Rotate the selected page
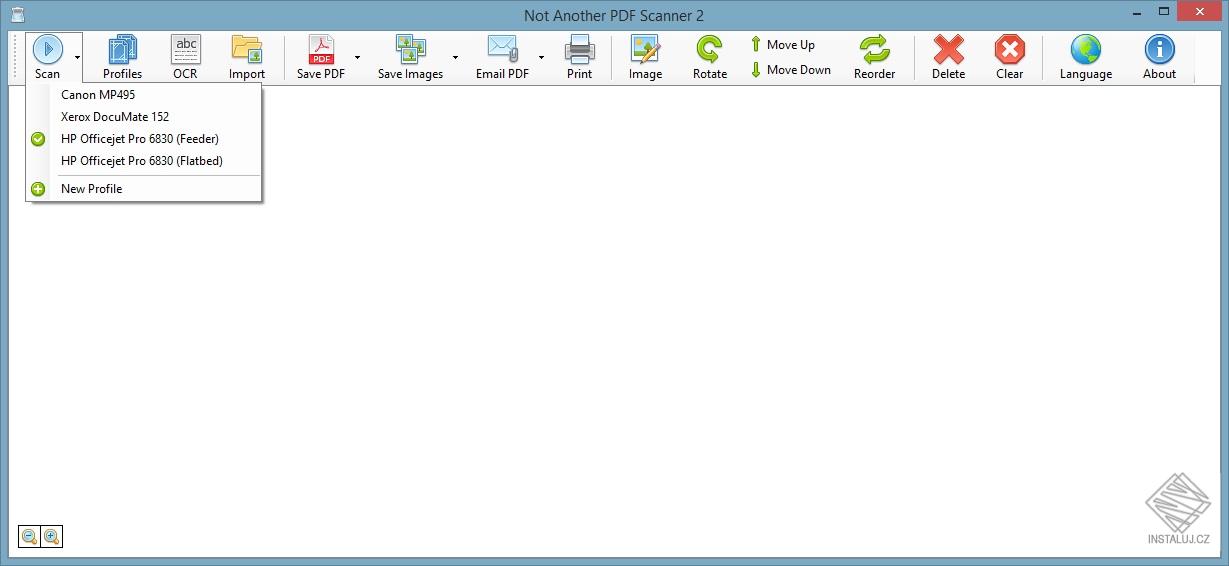1229x566 pixels. 710,57
